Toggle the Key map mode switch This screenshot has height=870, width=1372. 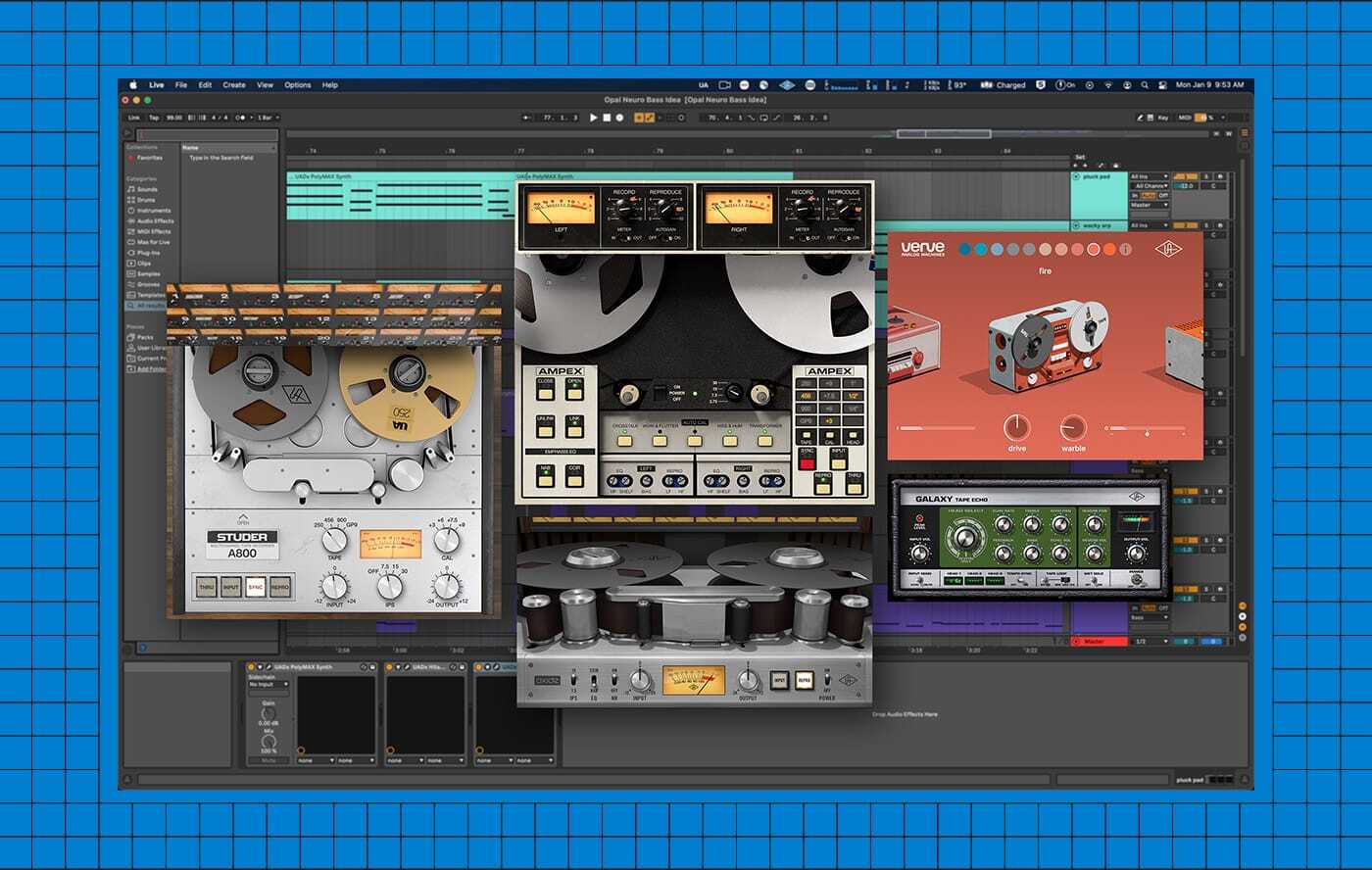[1163, 118]
